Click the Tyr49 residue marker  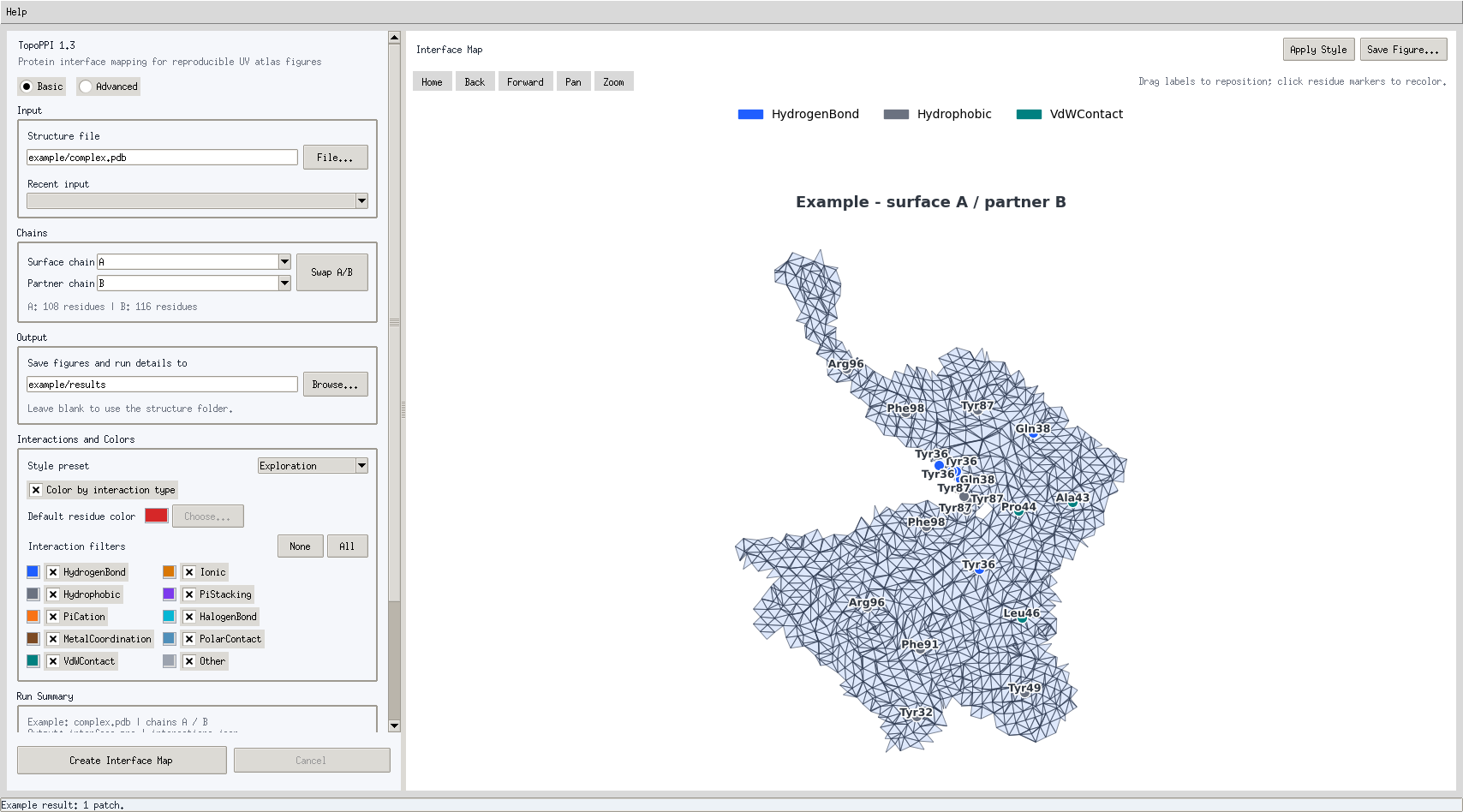point(1024,693)
